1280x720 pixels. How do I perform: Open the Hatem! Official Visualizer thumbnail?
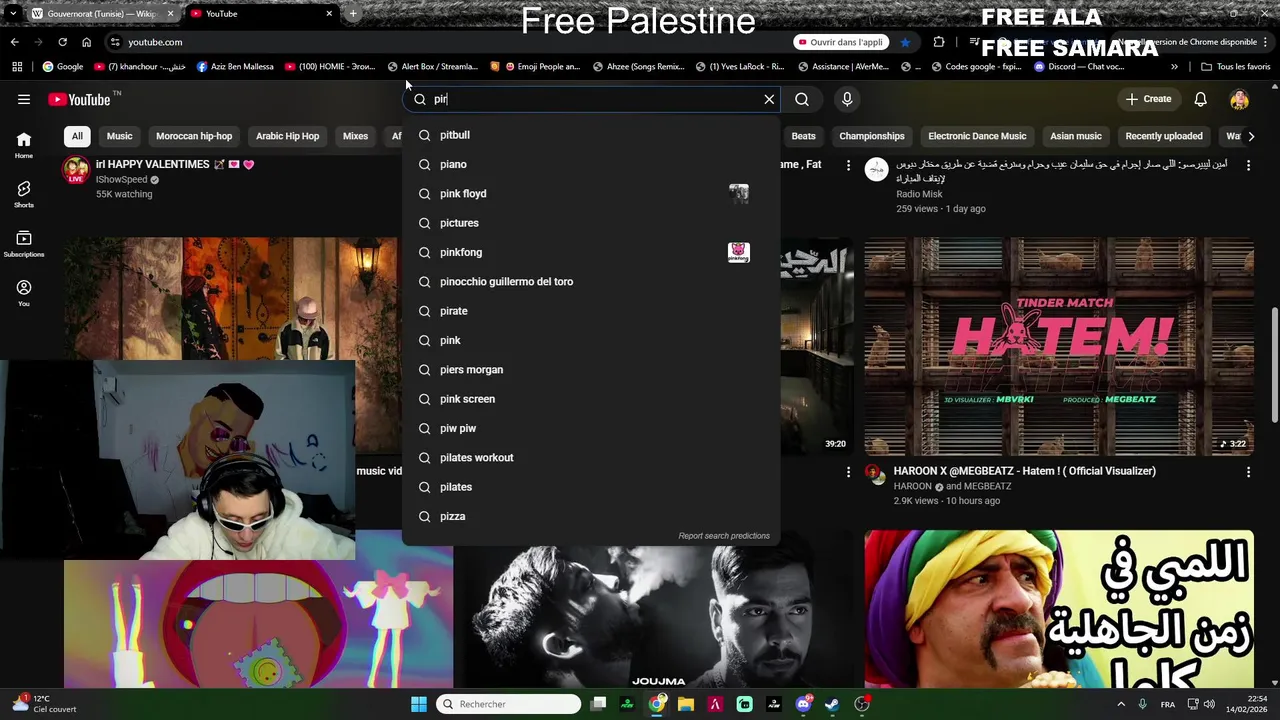[x=1059, y=346]
